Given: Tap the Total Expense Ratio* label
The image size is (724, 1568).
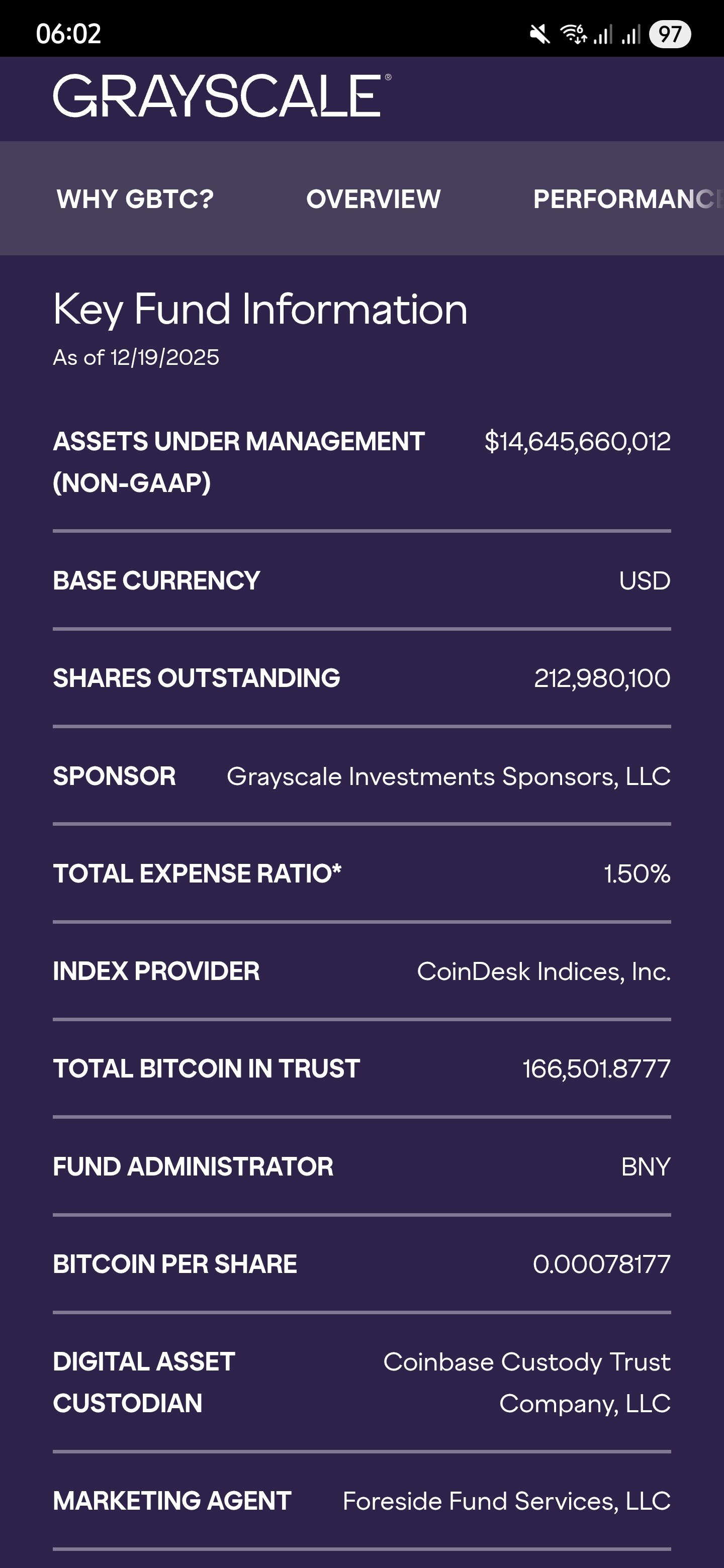Looking at the screenshot, I should click(197, 873).
